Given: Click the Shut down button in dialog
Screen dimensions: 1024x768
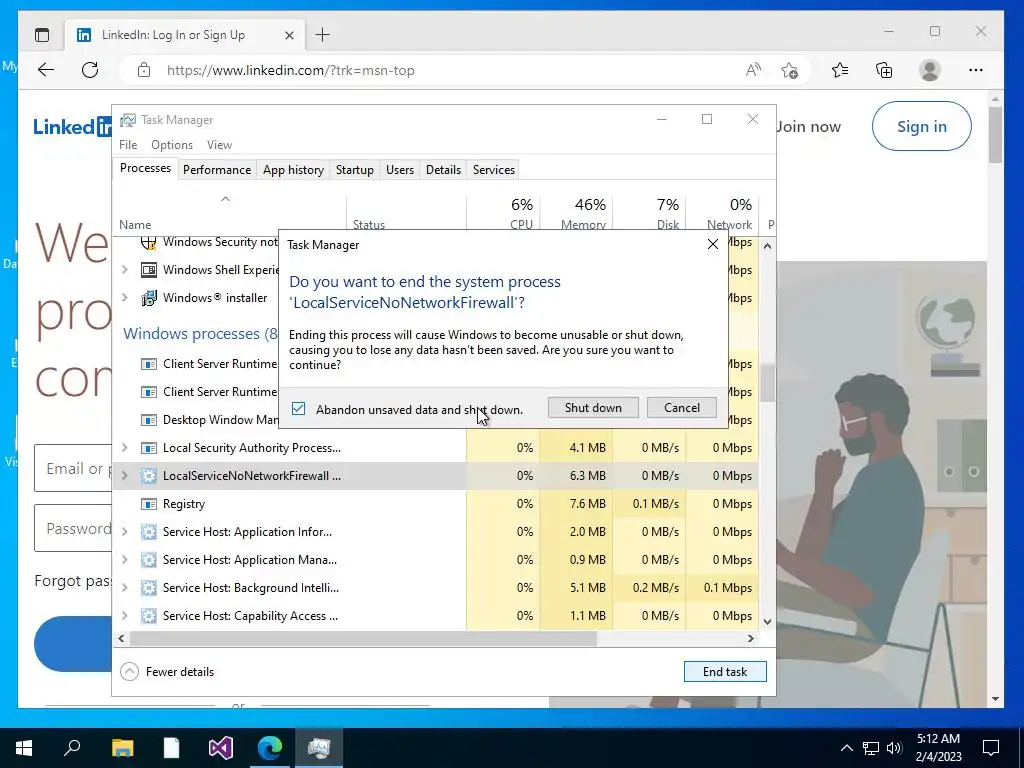Looking at the screenshot, I should pos(593,408).
